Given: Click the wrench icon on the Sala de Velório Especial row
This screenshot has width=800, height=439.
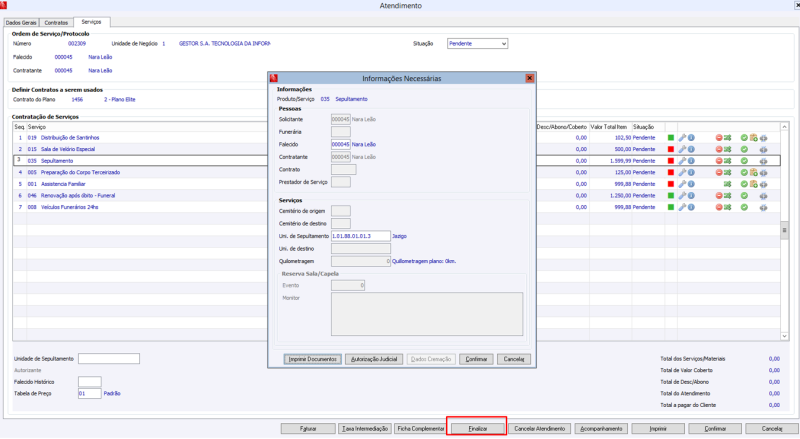Looking at the screenshot, I should coord(682,150).
